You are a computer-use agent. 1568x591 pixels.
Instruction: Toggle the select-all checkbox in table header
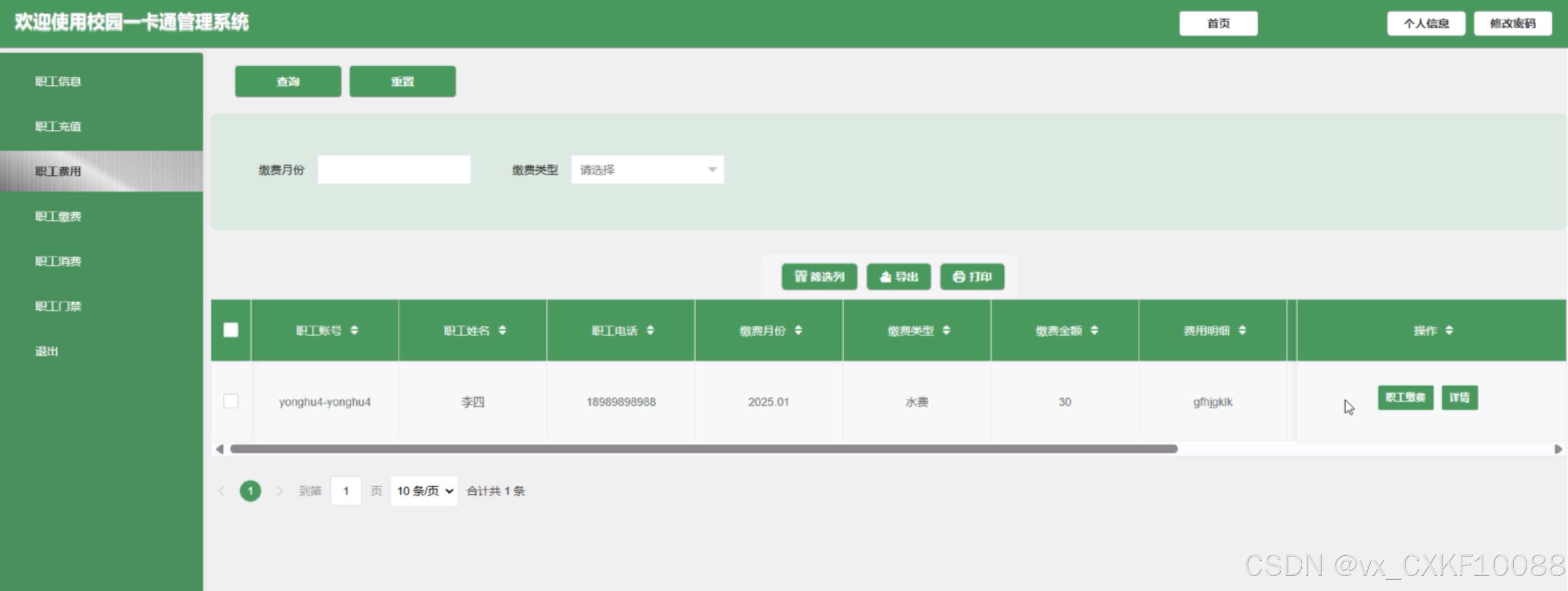pos(230,330)
